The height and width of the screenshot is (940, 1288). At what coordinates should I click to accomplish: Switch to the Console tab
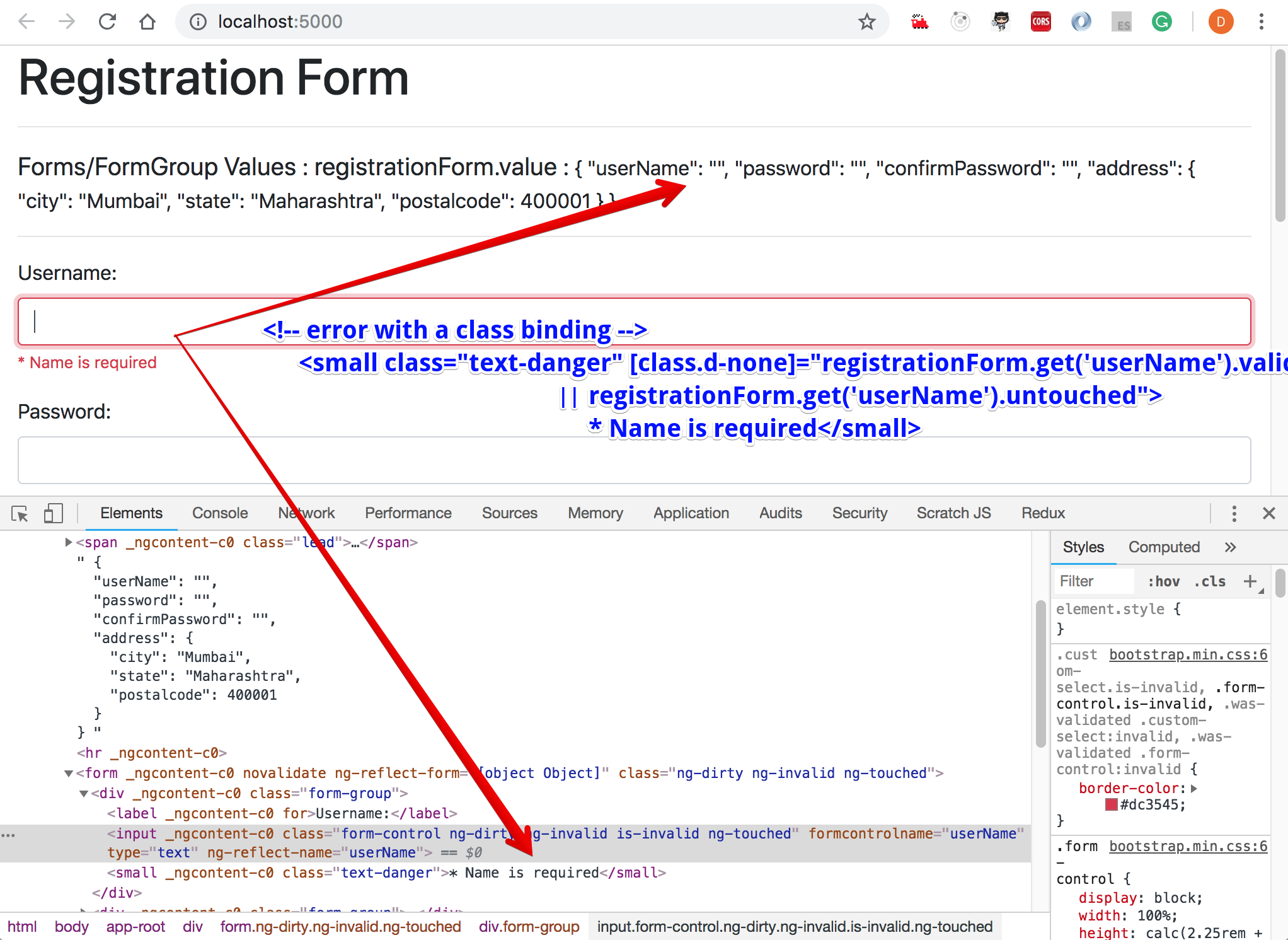(220, 513)
